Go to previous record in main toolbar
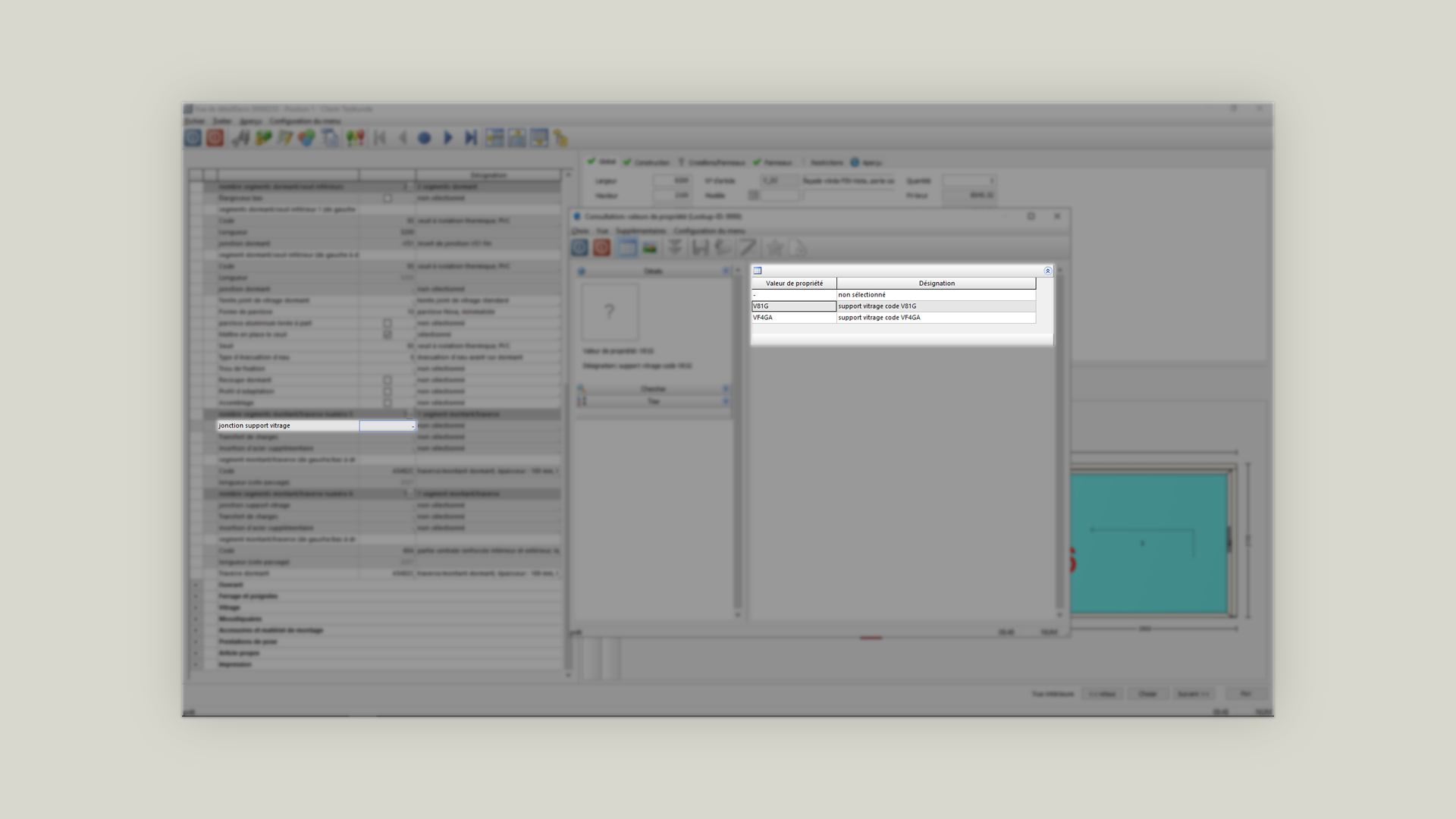 pyautogui.click(x=403, y=138)
